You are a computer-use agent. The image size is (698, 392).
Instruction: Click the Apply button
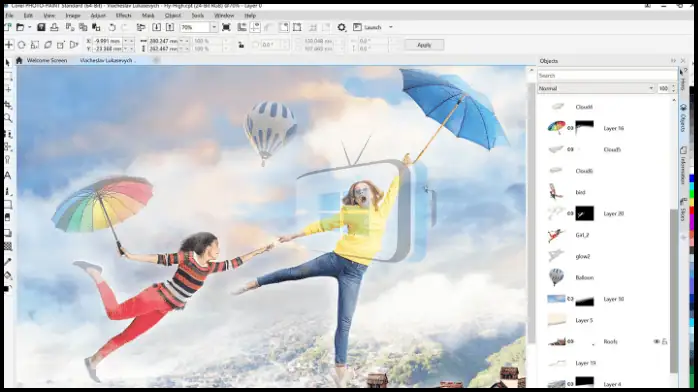(x=424, y=45)
